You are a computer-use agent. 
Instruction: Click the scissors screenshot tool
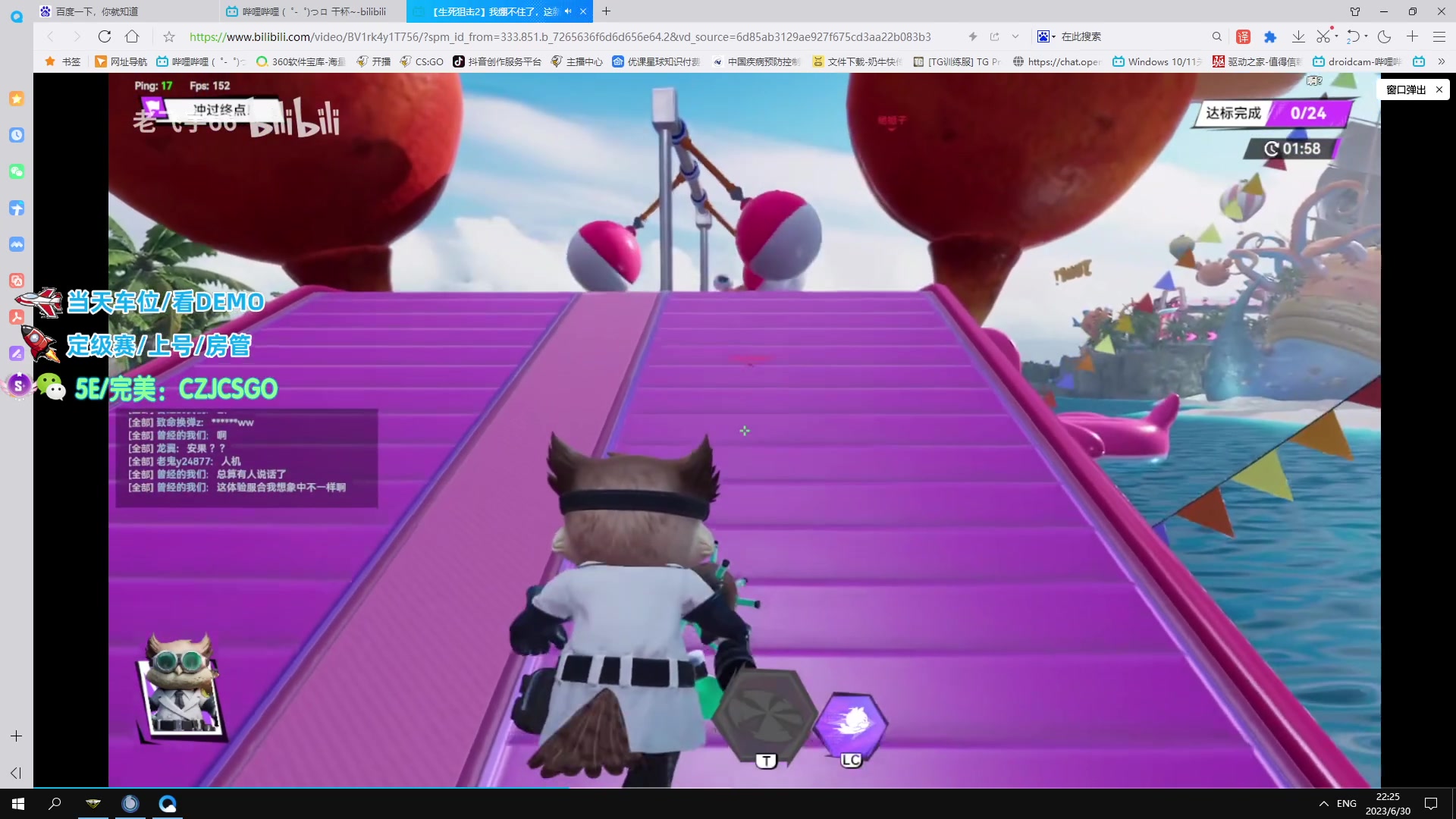click(1323, 36)
